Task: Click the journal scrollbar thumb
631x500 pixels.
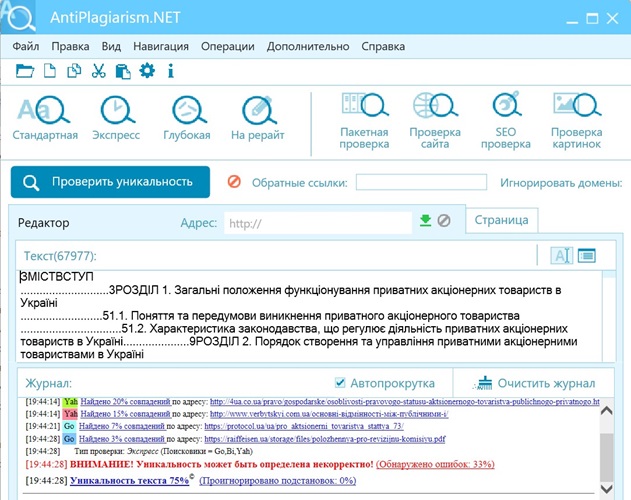Action: [x=606, y=457]
